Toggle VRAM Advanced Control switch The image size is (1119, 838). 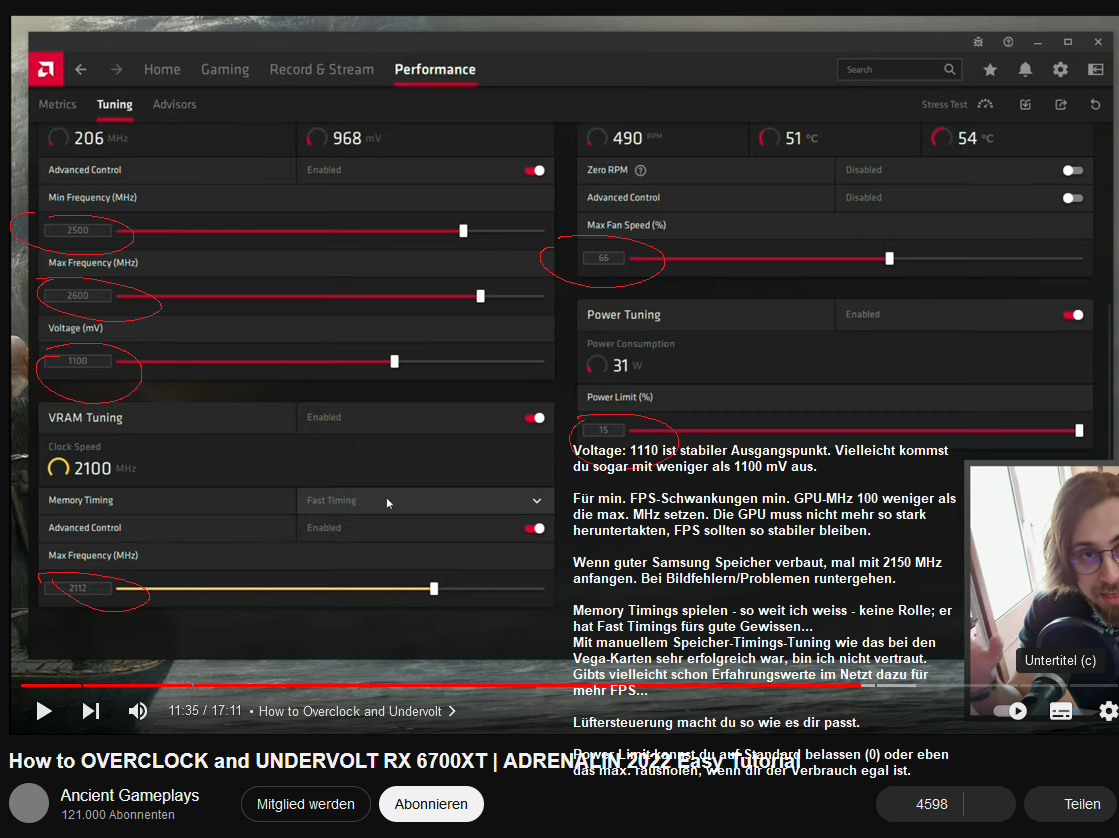click(x=535, y=528)
